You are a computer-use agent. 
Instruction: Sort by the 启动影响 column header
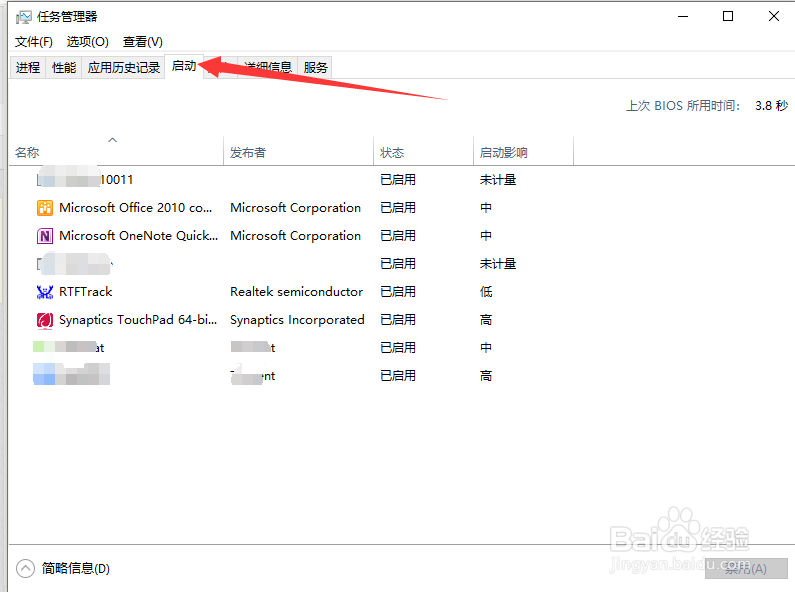click(524, 153)
